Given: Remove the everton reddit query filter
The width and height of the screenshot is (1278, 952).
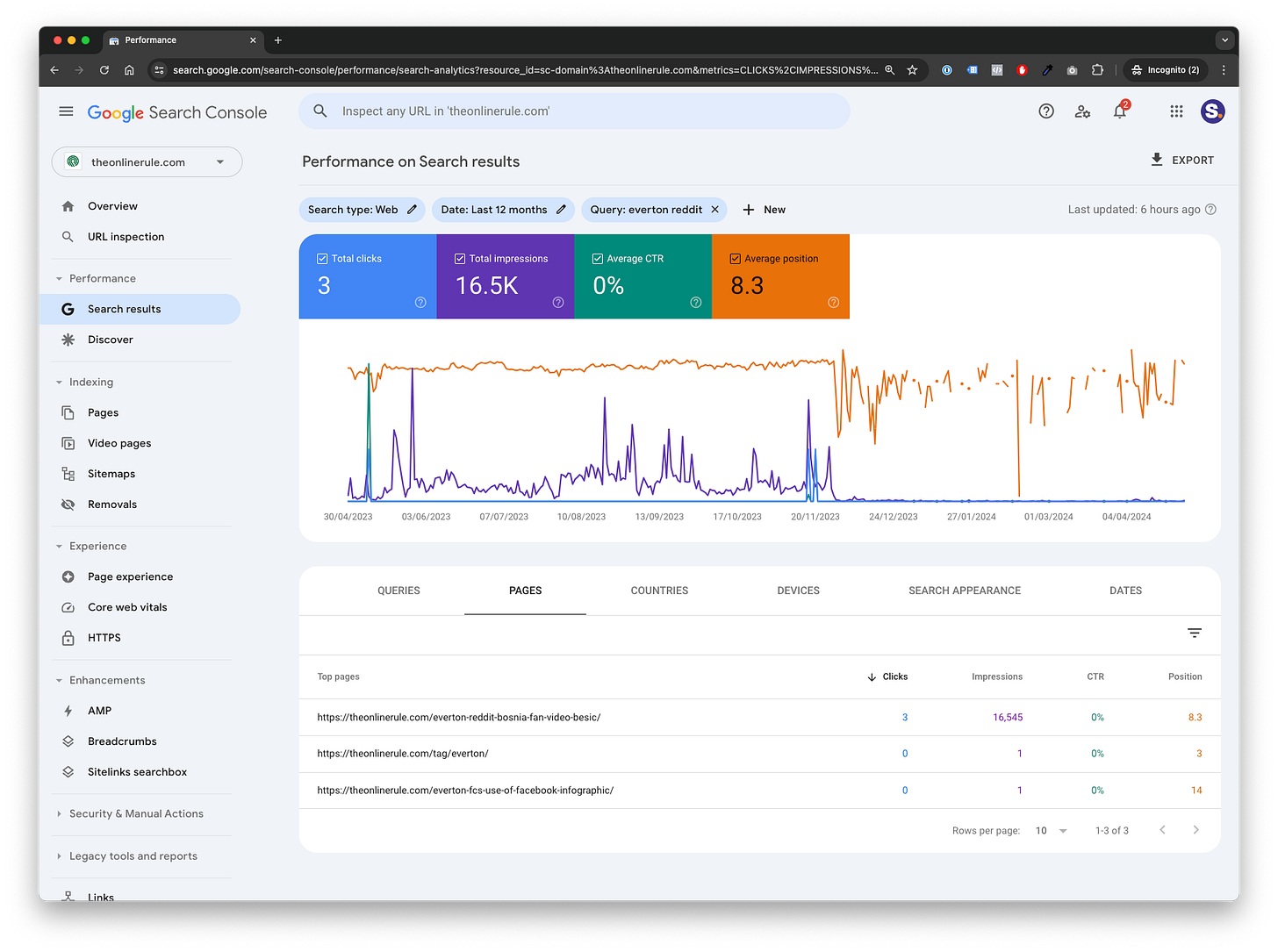Looking at the screenshot, I should 714,210.
